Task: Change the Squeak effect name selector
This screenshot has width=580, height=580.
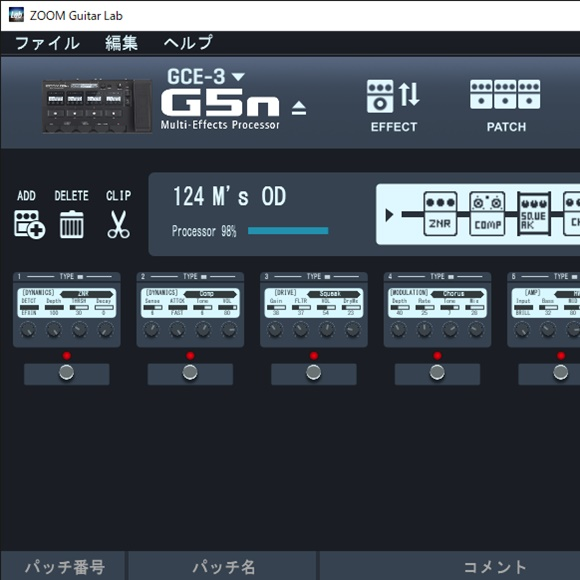Action: (x=334, y=294)
